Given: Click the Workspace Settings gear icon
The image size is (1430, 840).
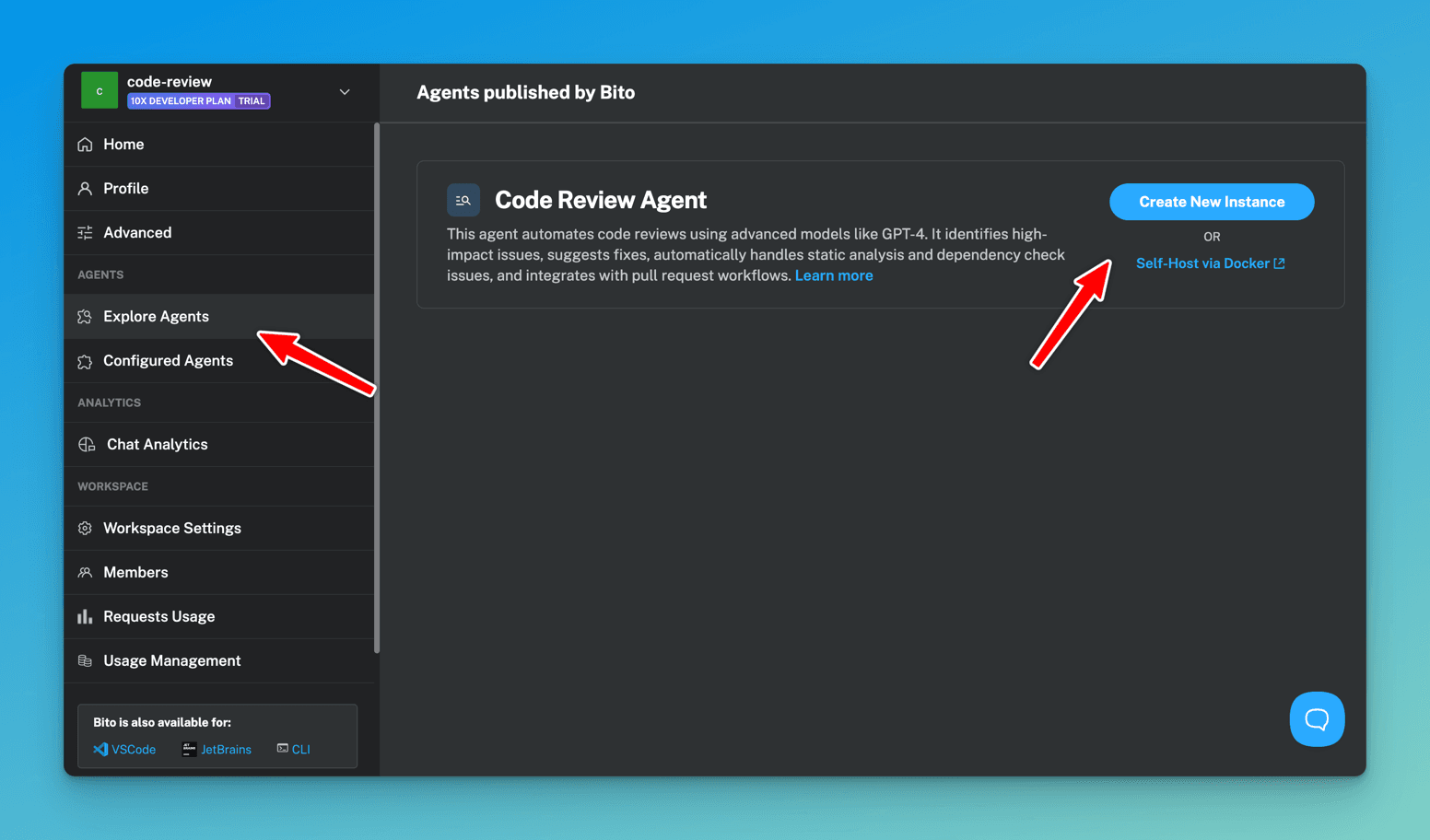Looking at the screenshot, I should coord(85,529).
